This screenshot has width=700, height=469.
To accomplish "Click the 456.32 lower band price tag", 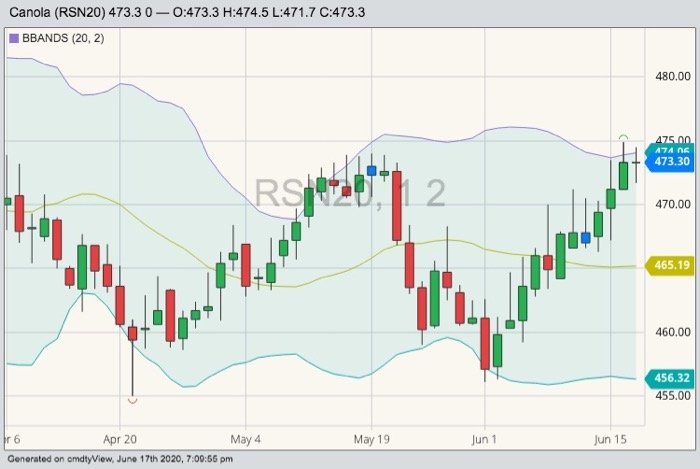I will pyautogui.click(x=670, y=378).
